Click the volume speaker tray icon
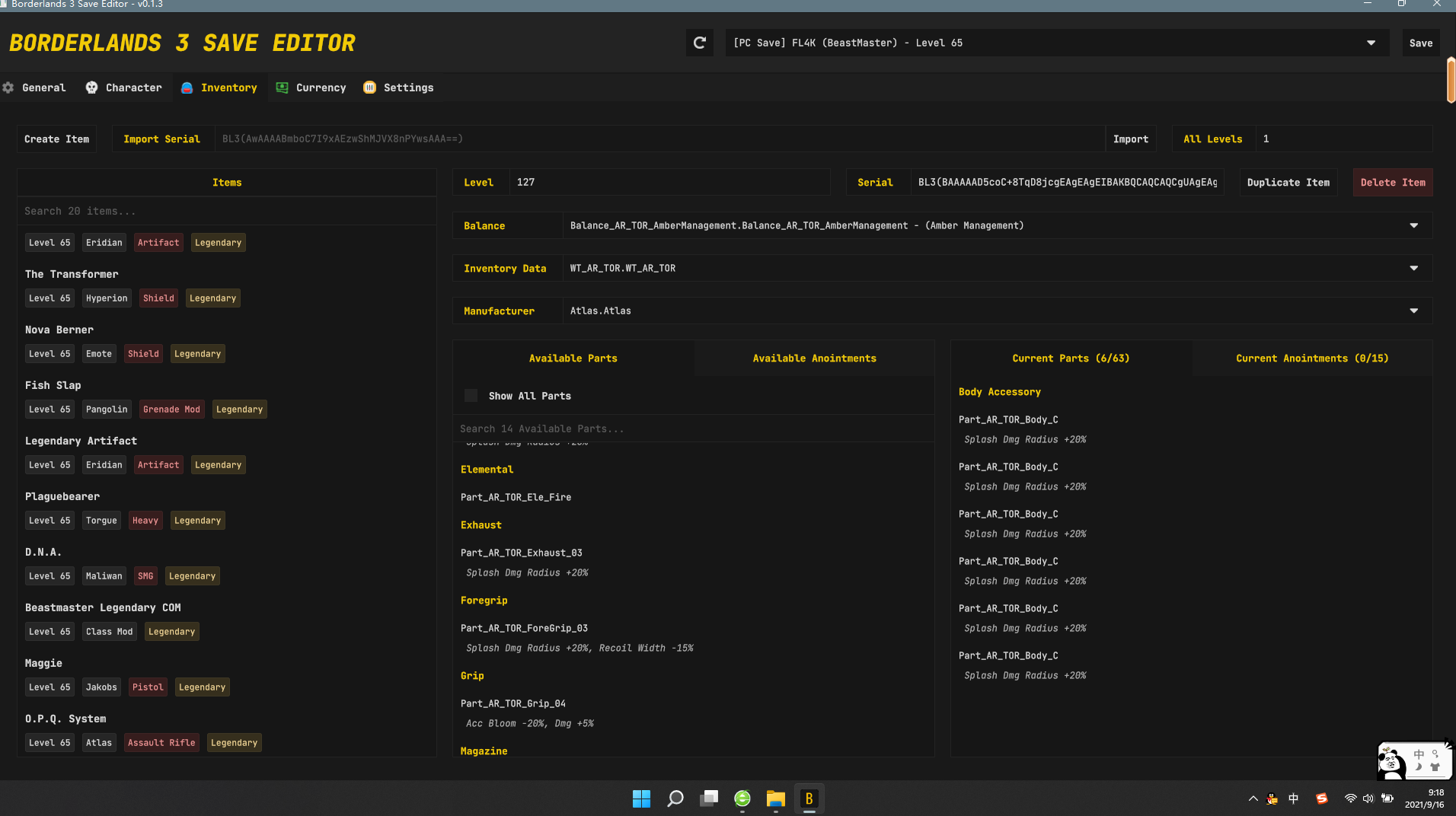1456x816 pixels. pyautogui.click(x=1368, y=798)
